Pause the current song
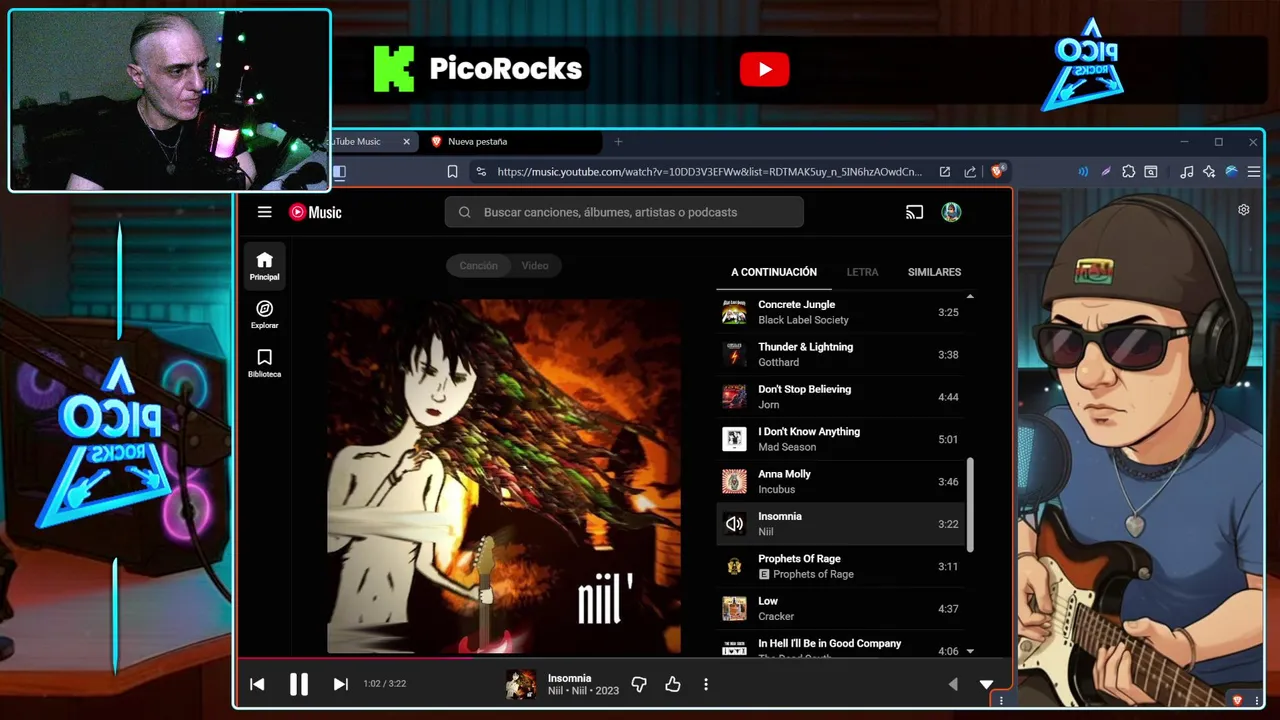1280x720 pixels. point(299,684)
